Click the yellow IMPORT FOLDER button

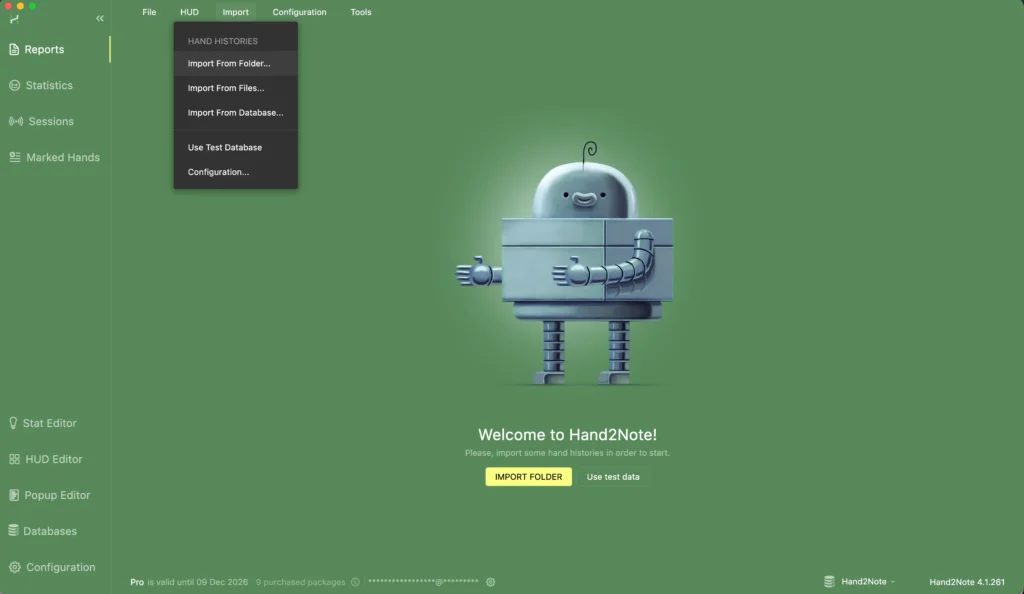528,477
